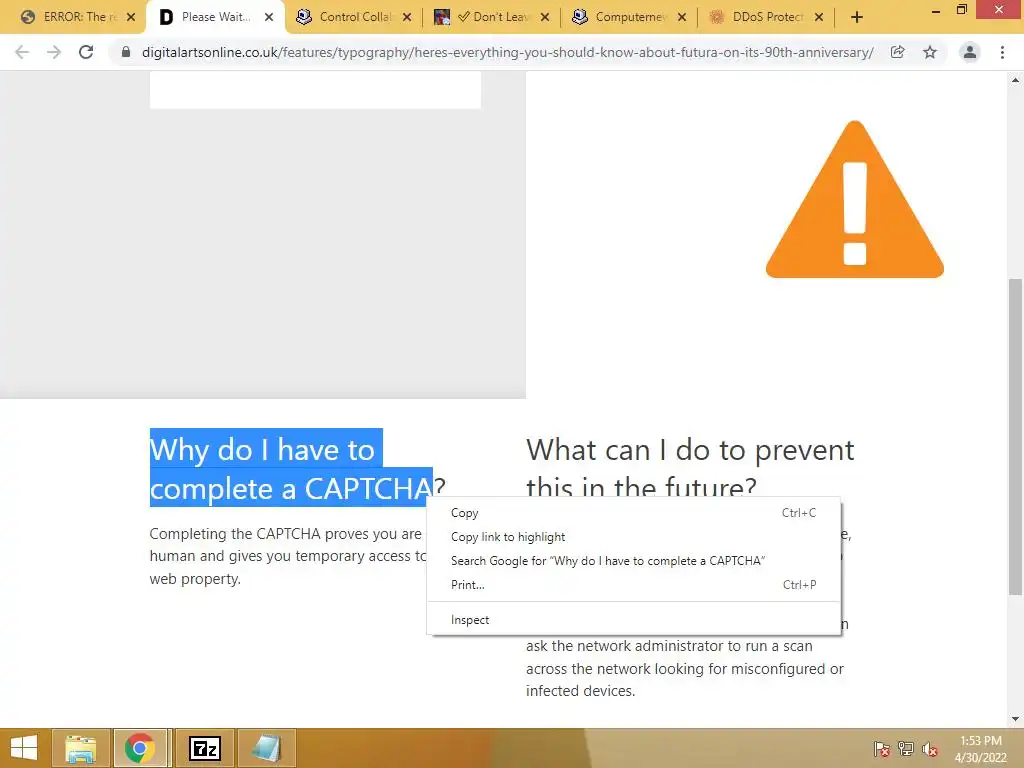Click the Chrome taskbar icon
The width and height of the screenshot is (1024, 768).
(x=140, y=748)
